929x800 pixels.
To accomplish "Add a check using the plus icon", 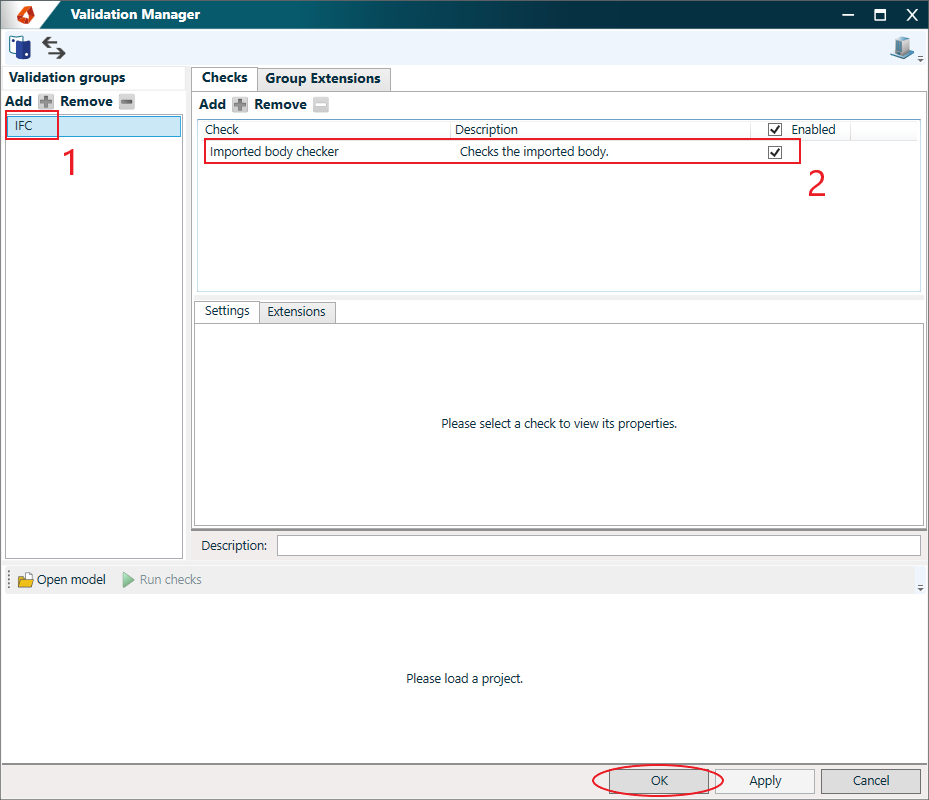I will click(x=240, y=105).
